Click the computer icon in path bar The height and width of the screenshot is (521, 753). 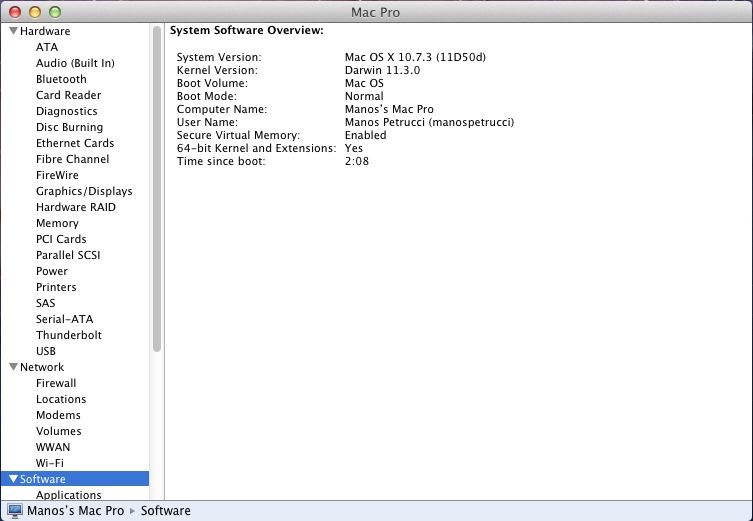[x=15, y=510]
